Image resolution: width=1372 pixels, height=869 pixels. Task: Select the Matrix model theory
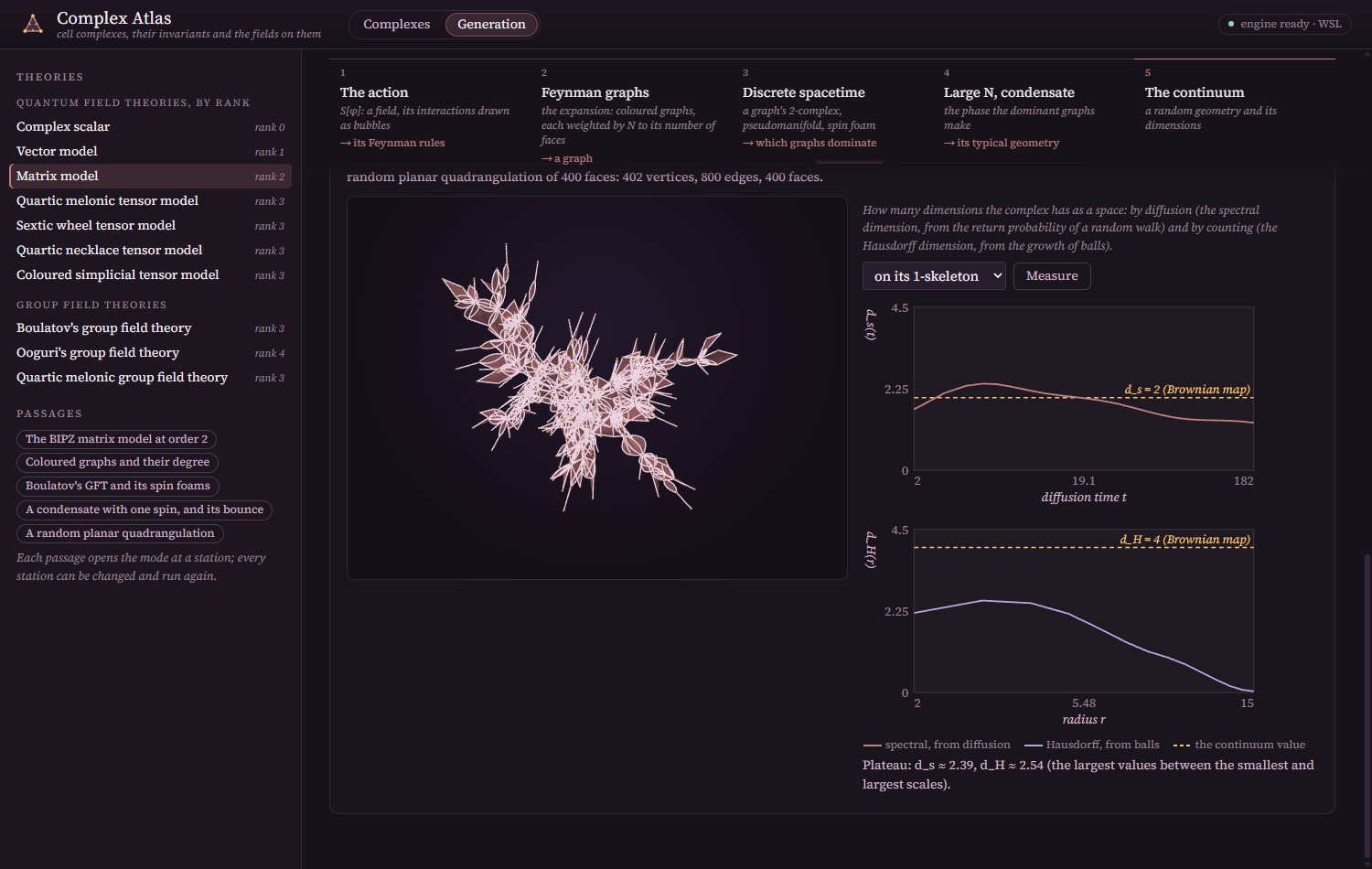(x=150, y=177)
